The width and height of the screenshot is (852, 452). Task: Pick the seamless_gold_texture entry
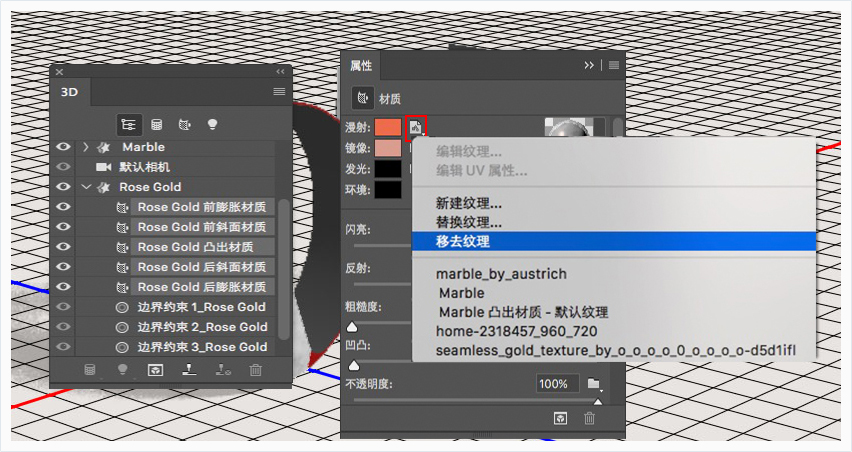coord(614,350)
